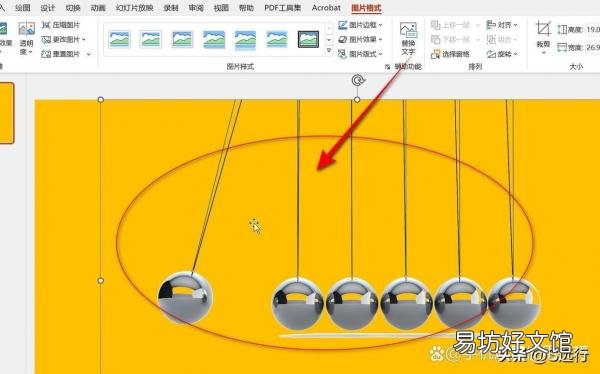Open the 组合 group dropdown
The image size is (600, 374).
coord(502,39)
